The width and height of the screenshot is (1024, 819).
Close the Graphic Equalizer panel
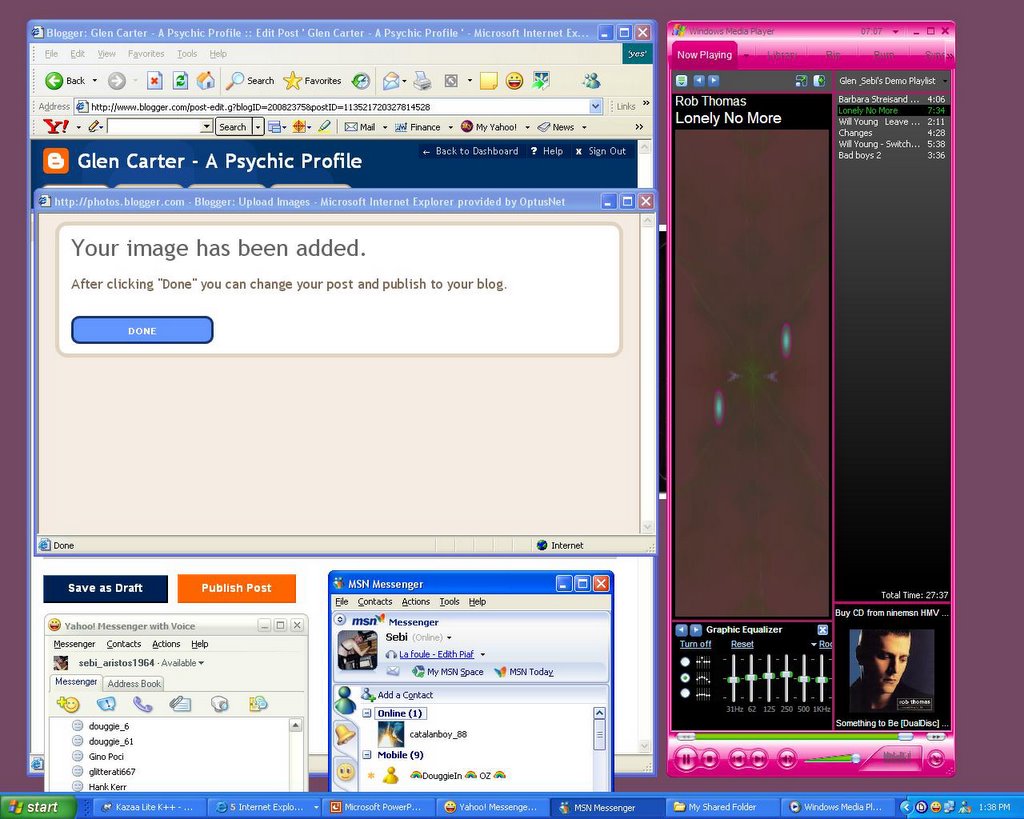pyautogui.click(x=823, y=630)
